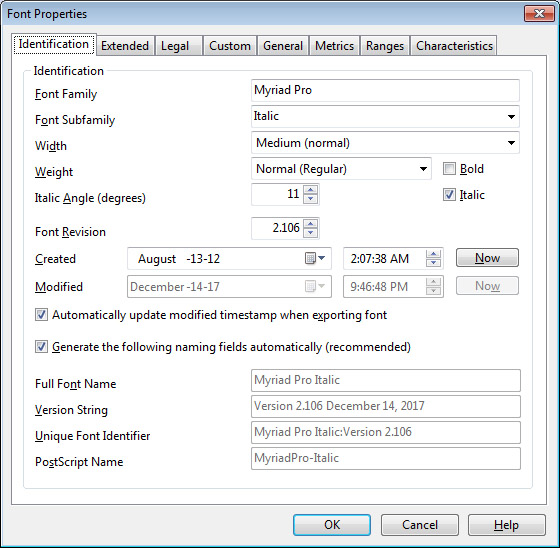Cancel the Font Properties dialog
The height and width of the screenshot is (548, 560).
click(420, 524)
